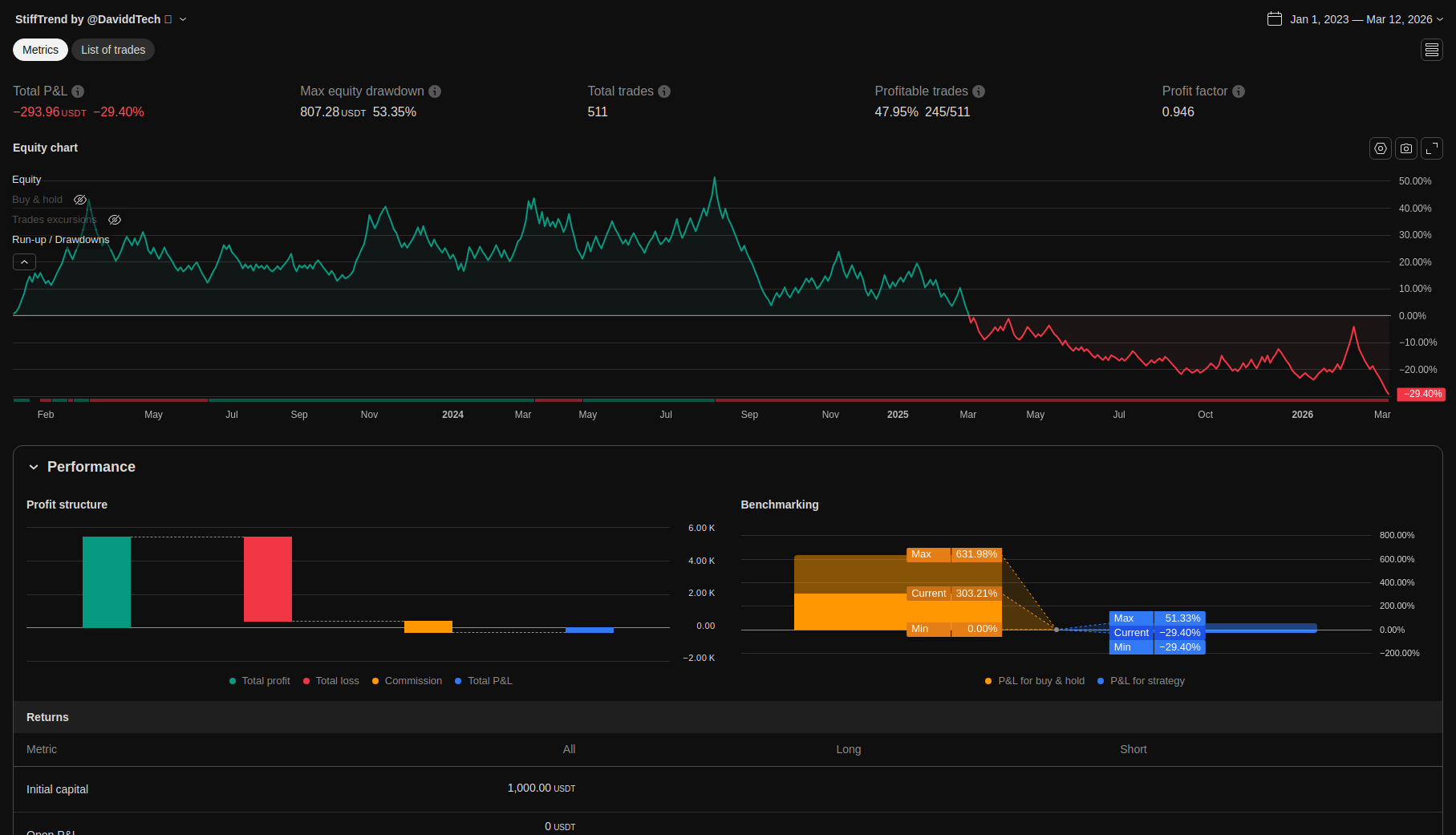Open equity chart settings icon
This screenshot has height=835, width=1456.
point(1380,148)
